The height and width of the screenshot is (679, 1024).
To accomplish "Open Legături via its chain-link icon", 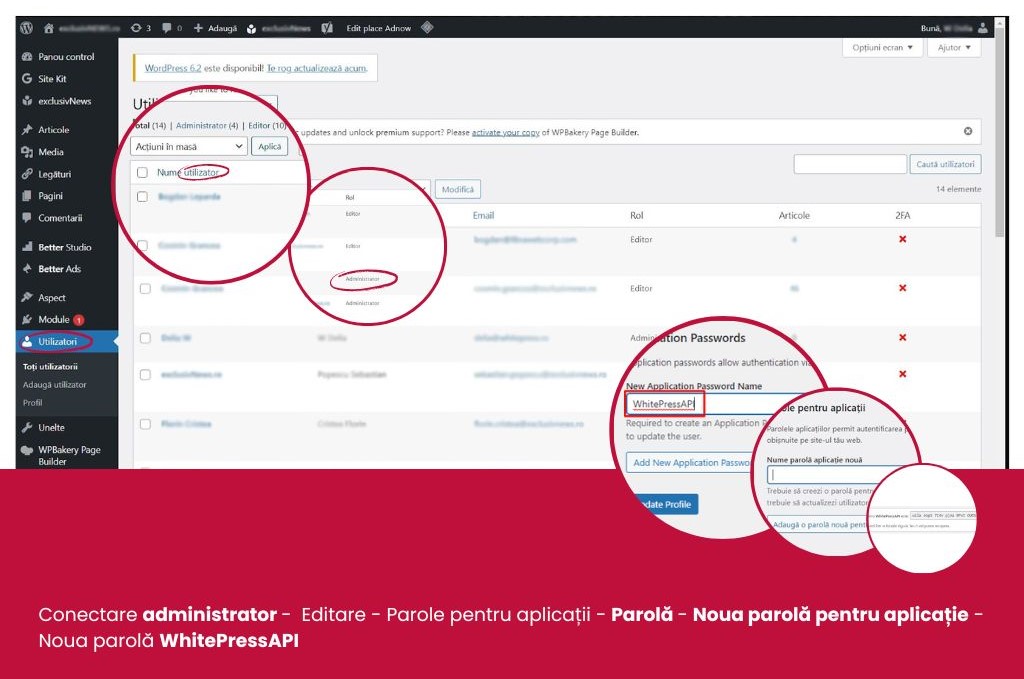I will tap(27, 174).
